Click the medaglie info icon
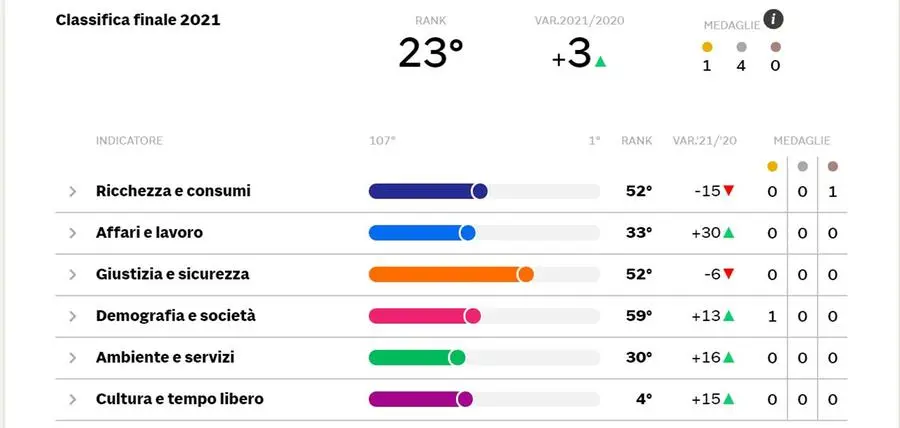Screen dimensions: 900x428 (774, 20)
